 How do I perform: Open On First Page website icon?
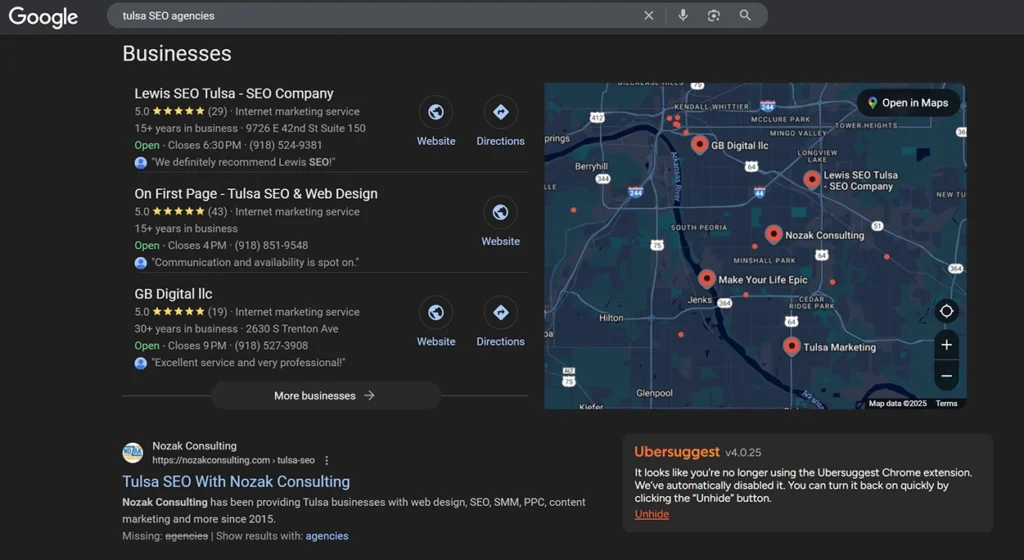pyautogui.click(x=500, y=212)
